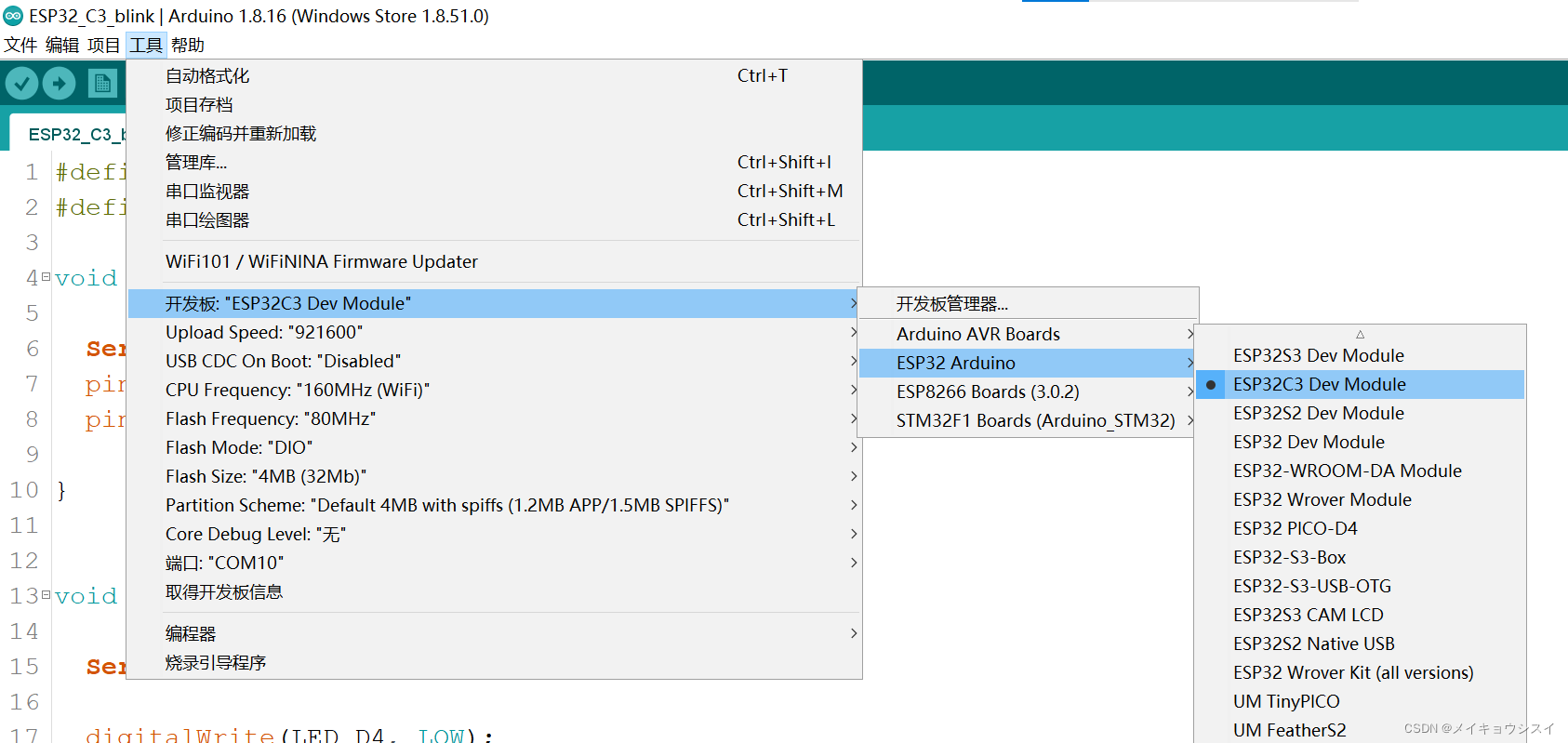Viewport: 1568px width, 743px height.
Task: Select ESP32 PICO-D4 board
Action: point(1360,528)
